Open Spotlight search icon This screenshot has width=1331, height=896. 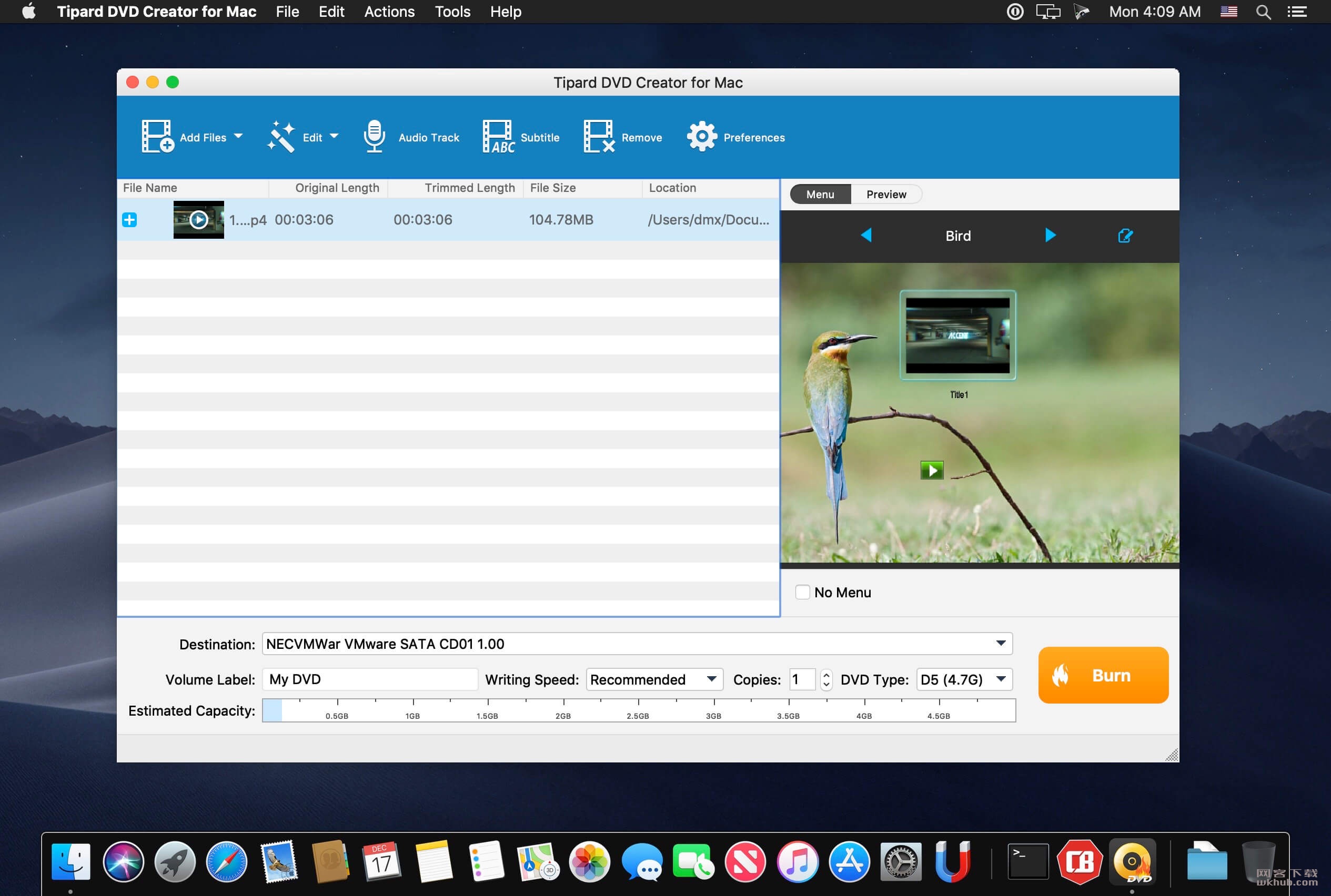pos(1264,12)
